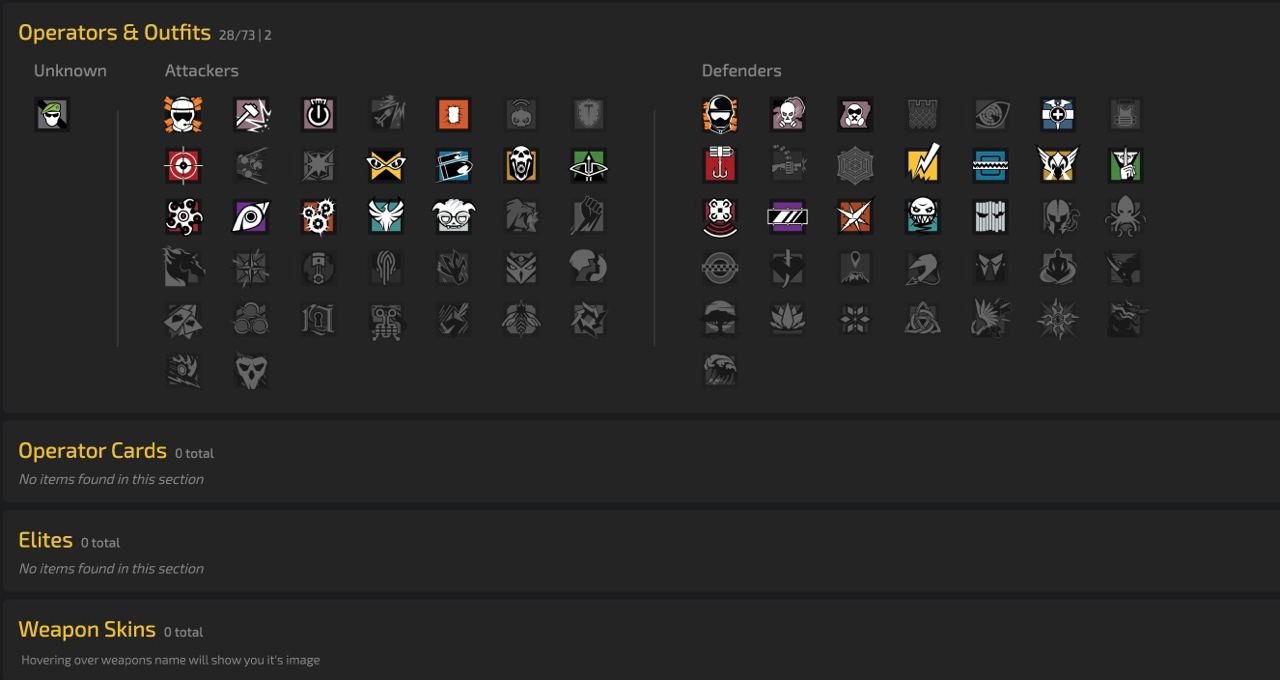The width and height of the screenshot is (1280, 680).
Task: Click the Operators & Outfits heading
Action: (x=114, y=32)
